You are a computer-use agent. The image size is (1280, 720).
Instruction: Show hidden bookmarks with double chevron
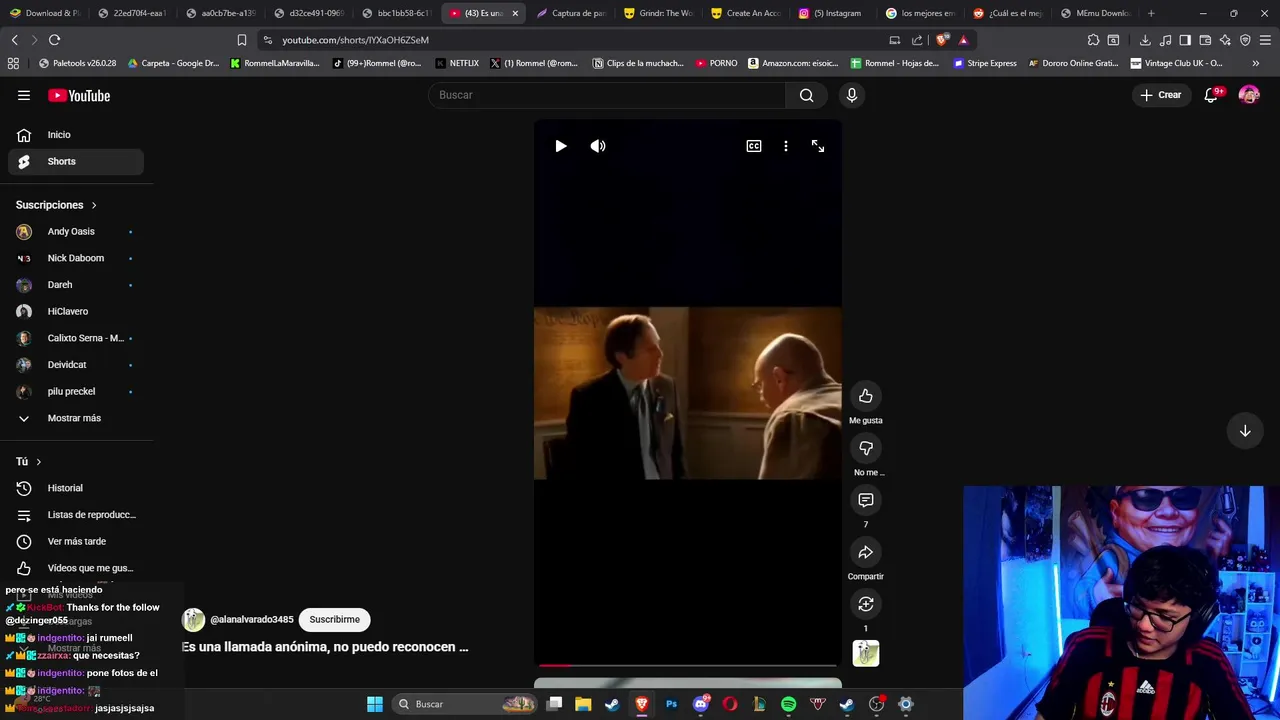coord(1256,63)
